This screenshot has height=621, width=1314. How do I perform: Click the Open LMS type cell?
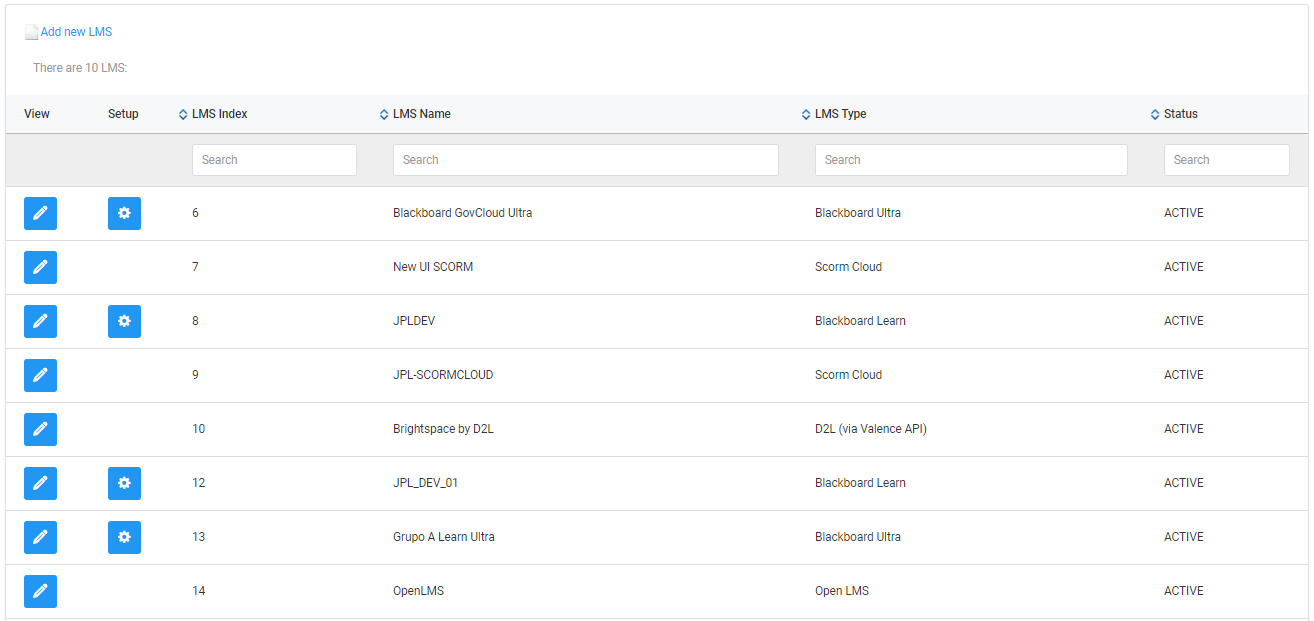(842, 591)
